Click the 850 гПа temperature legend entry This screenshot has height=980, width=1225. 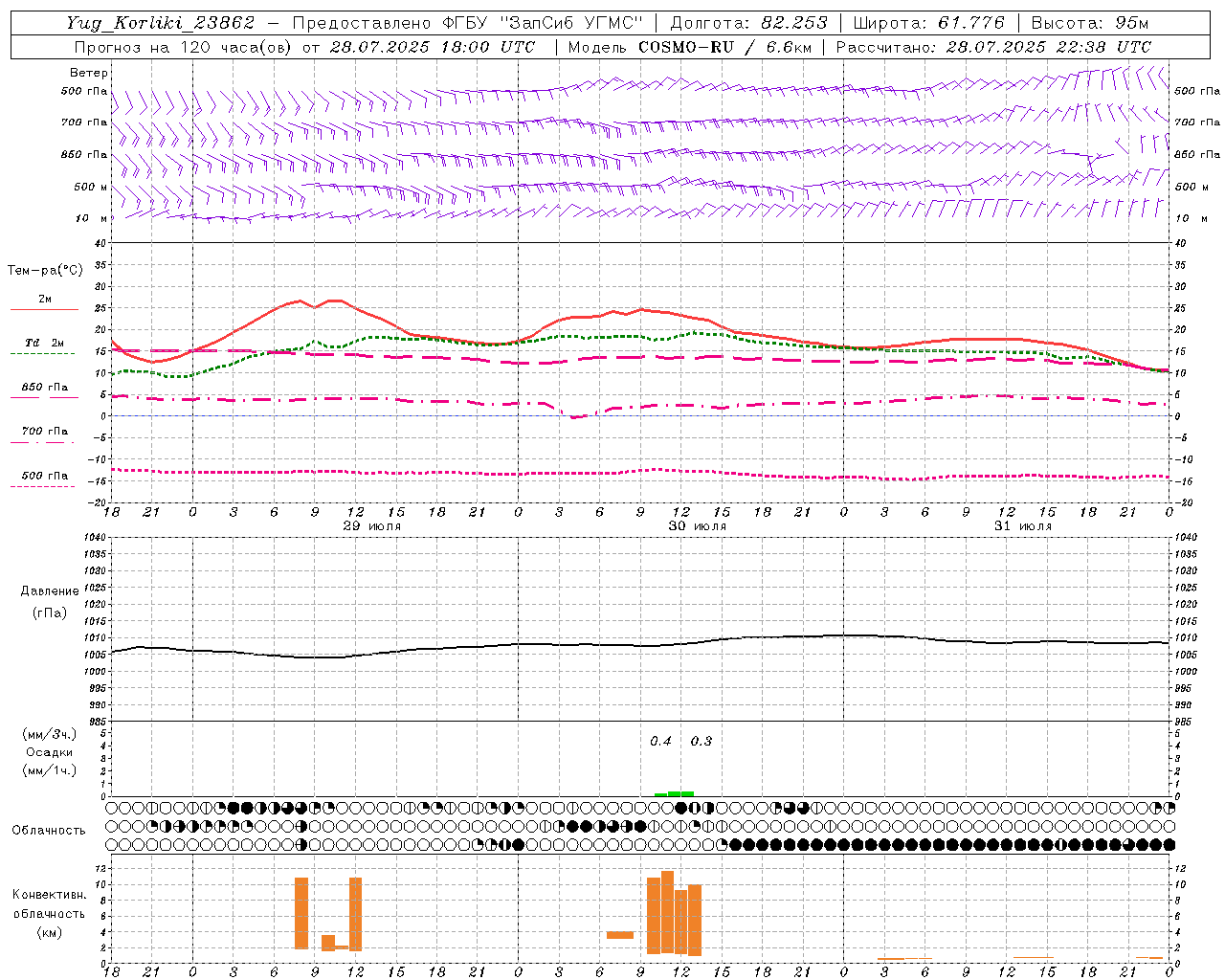(45, 388)
